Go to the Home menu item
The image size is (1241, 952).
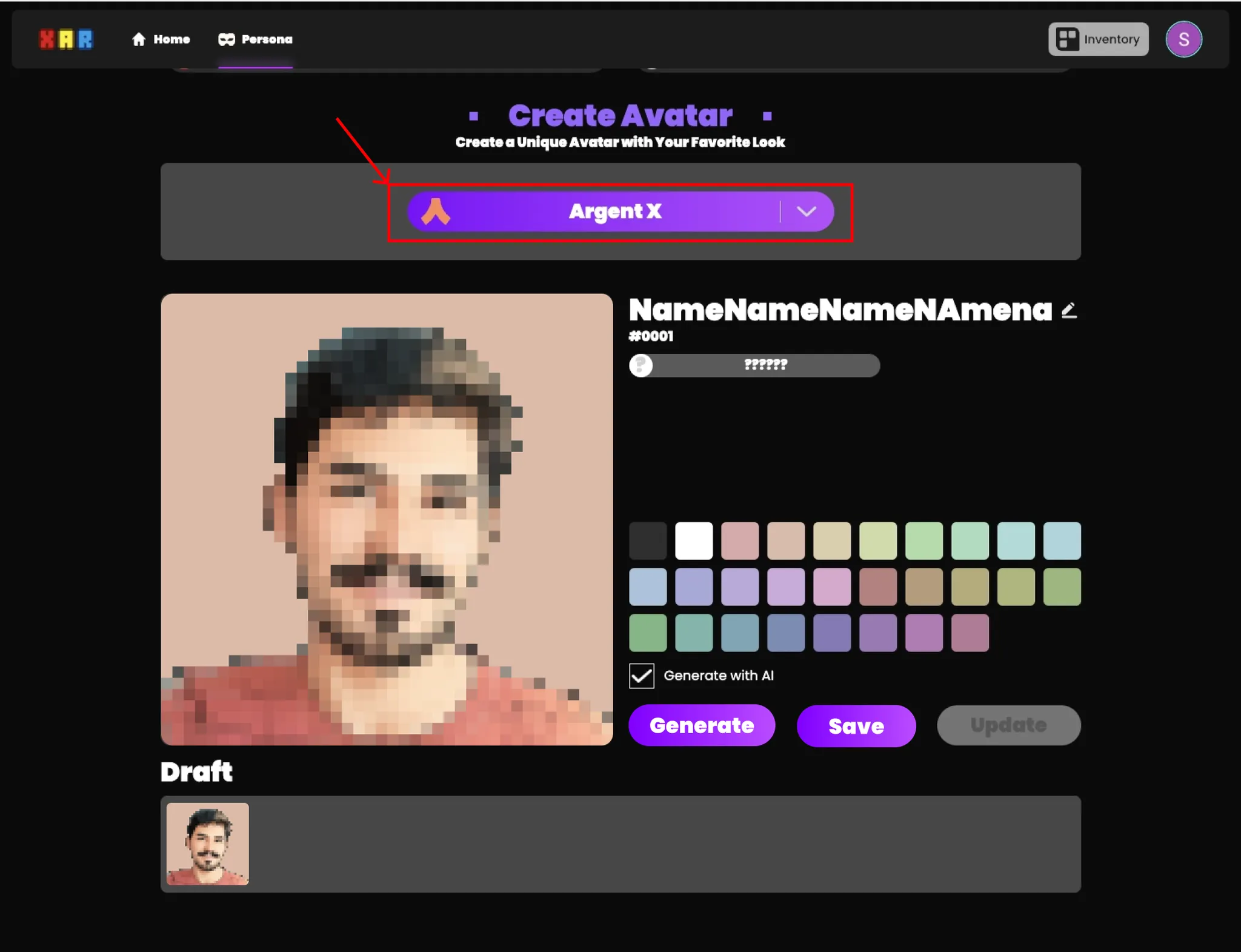171,39
